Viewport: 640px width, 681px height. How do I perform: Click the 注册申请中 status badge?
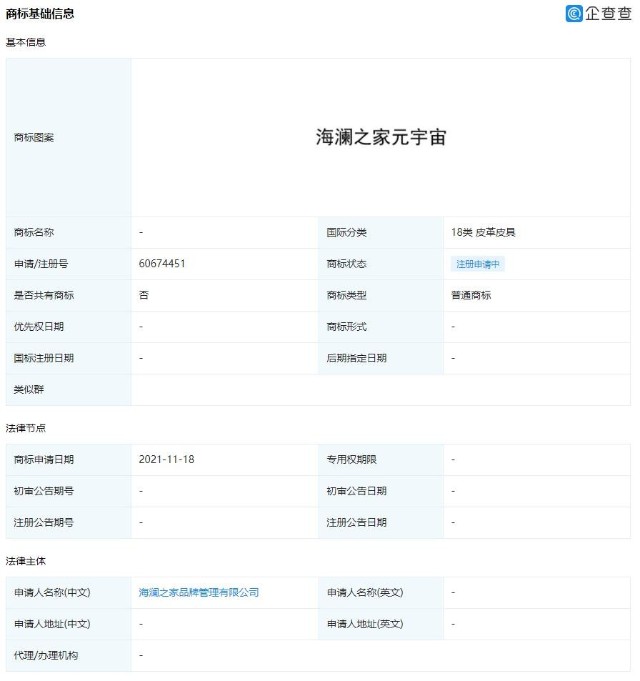click(478, 264)
